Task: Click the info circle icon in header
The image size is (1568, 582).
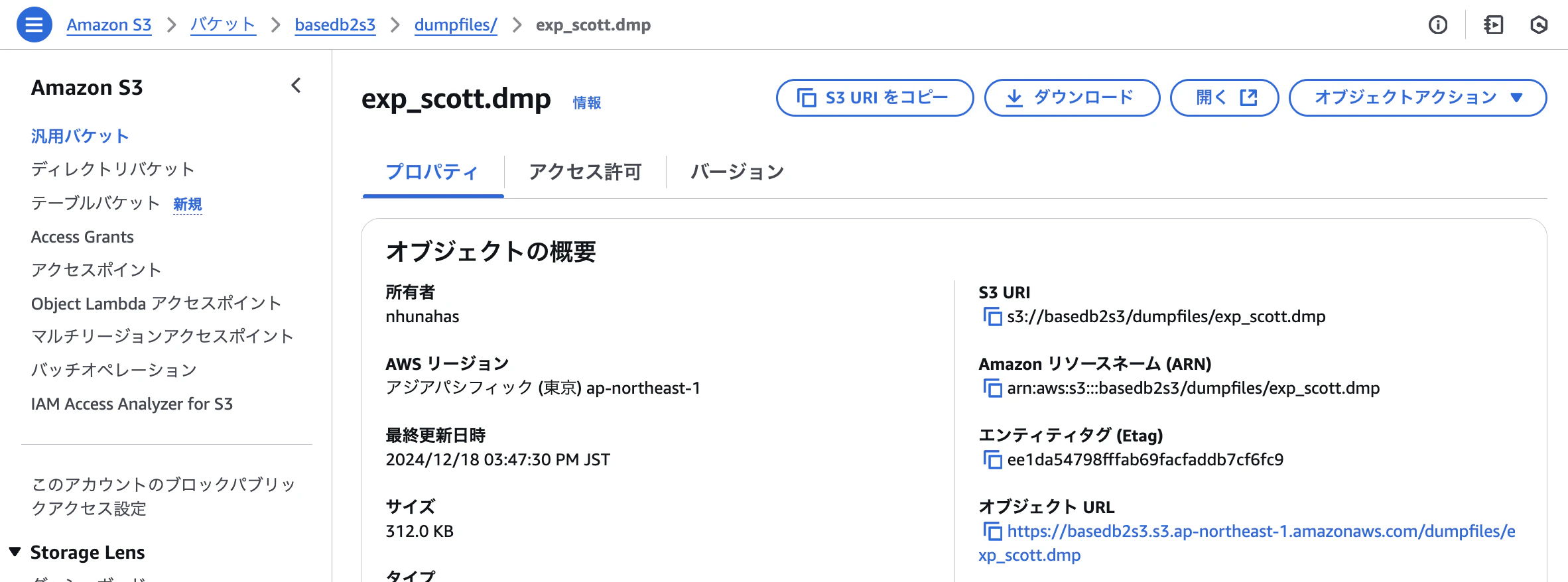Action: coord(1437,25)
